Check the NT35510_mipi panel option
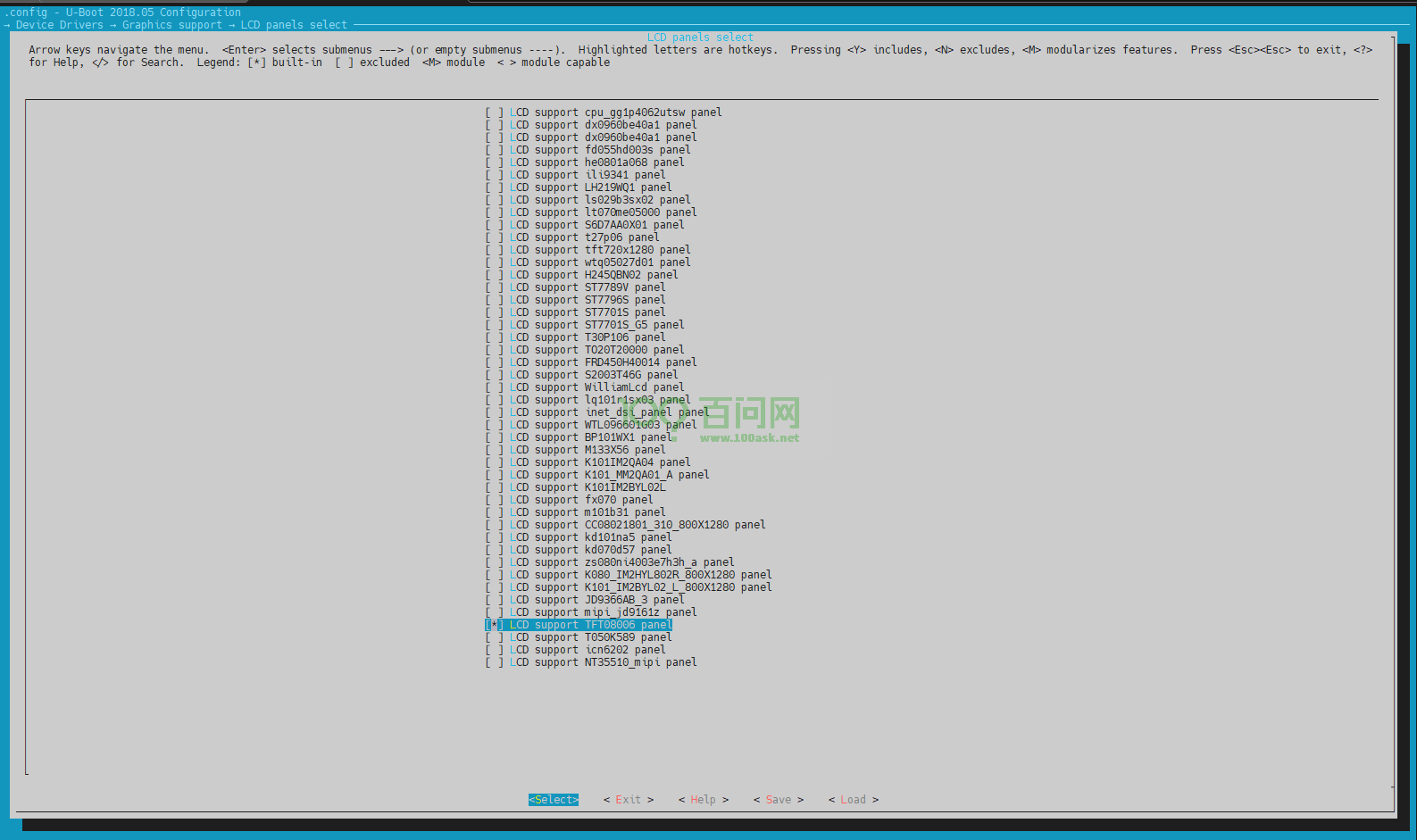Screen dimensions: 1417x840 tap(494, 662)
